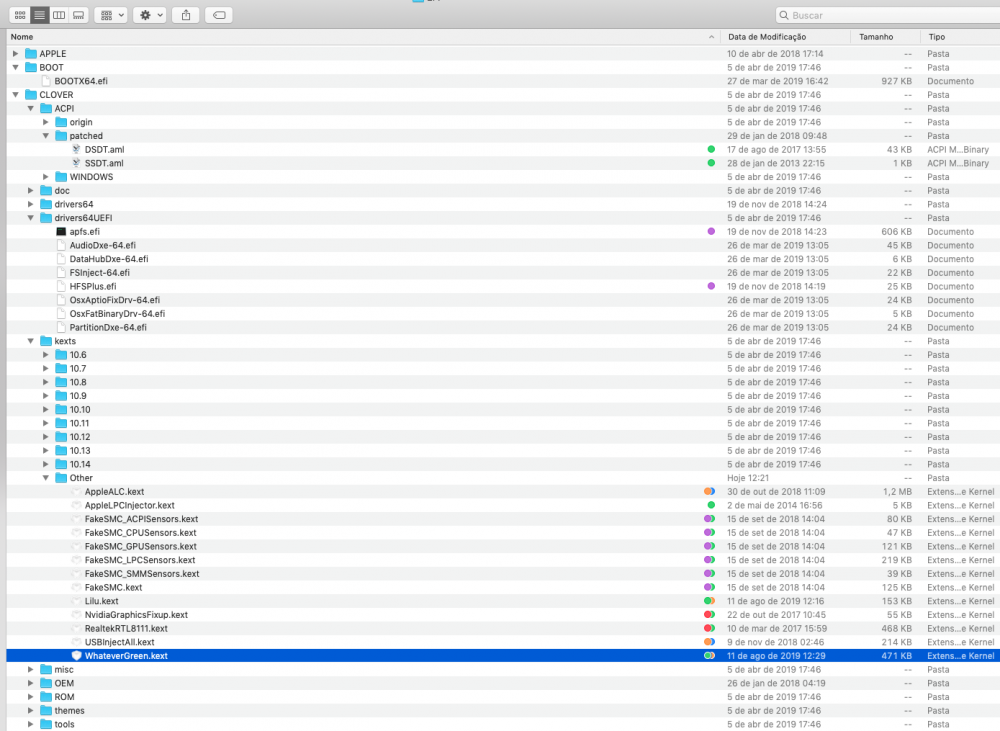The height and width of the screenshot is (731, 1000).
Task: Collapse the drivers64UEFI folder disclosure triangle
Action: (x=31, y=218)
